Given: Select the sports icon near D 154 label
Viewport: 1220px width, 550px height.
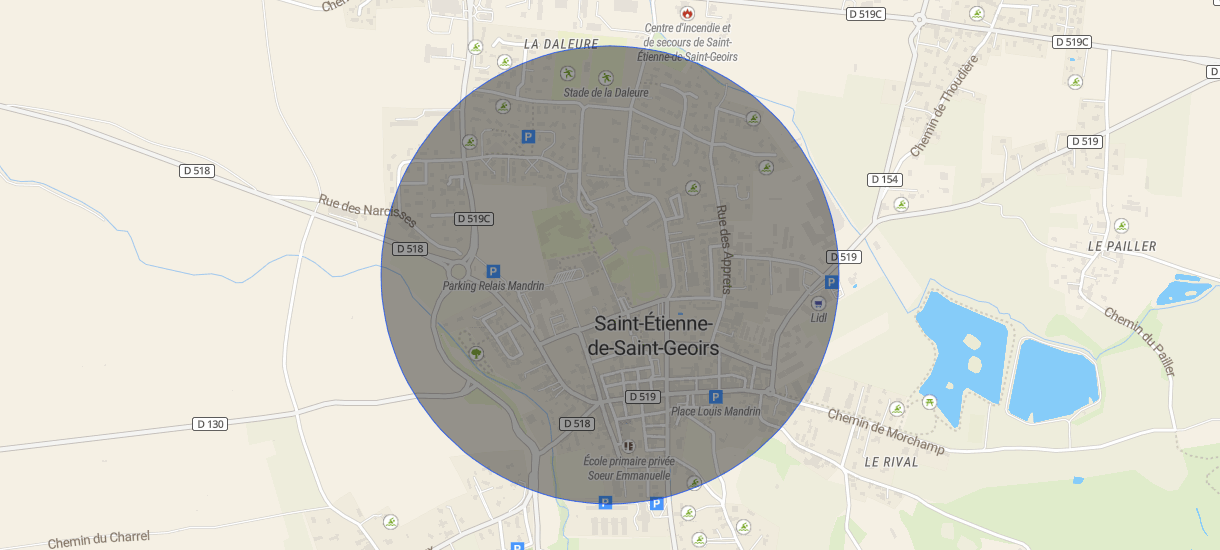Looking at the screenshot, I should (x=901, y=204).
